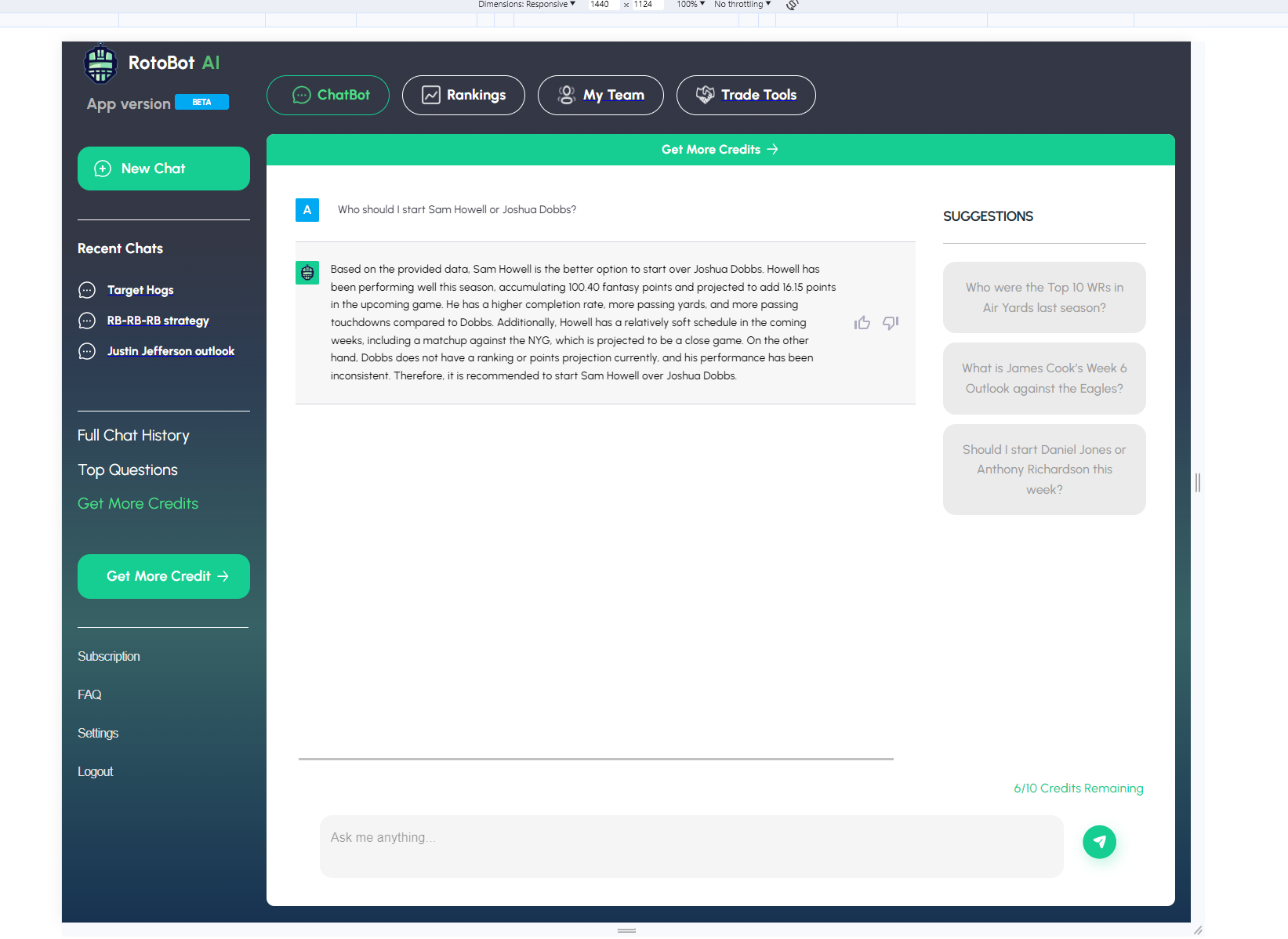The width and height of the screenshot is (1288, 939).
Task: Click the chat icon beside Justin Jefferson outlook
Action: [x=86, y=351]
